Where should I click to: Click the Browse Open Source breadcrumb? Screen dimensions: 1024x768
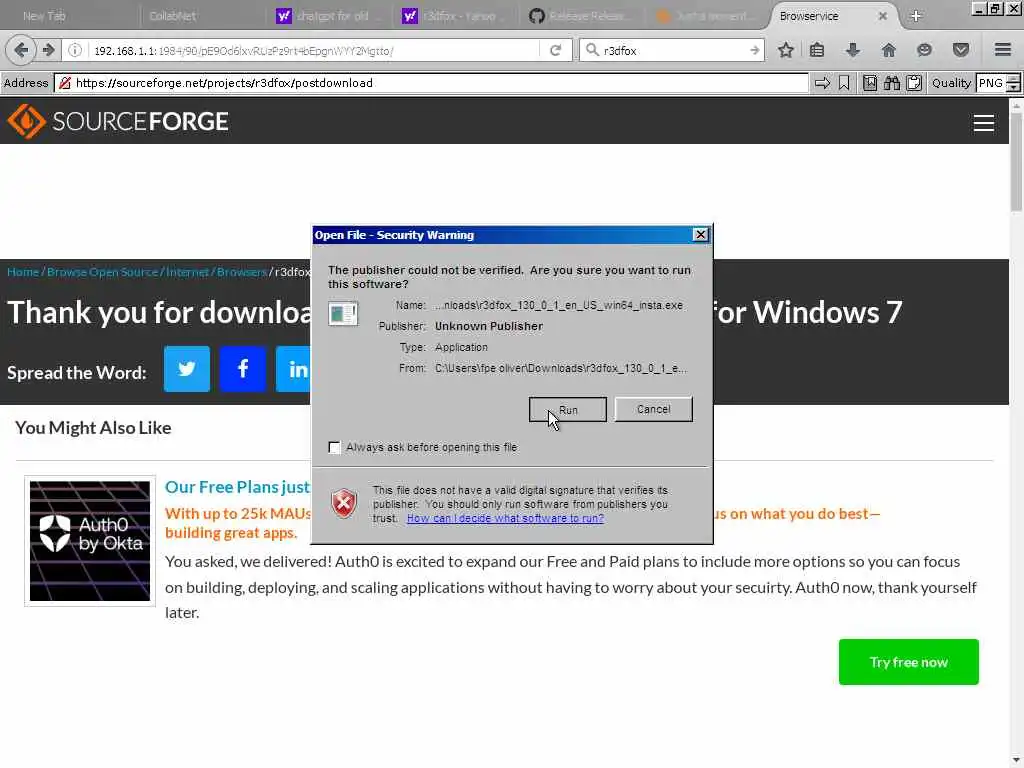[103, 272]
